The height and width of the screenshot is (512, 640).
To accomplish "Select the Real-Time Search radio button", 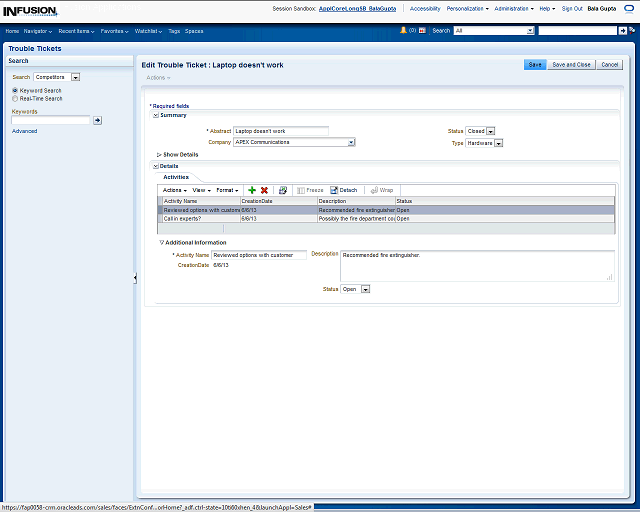I will coord(15,99).
